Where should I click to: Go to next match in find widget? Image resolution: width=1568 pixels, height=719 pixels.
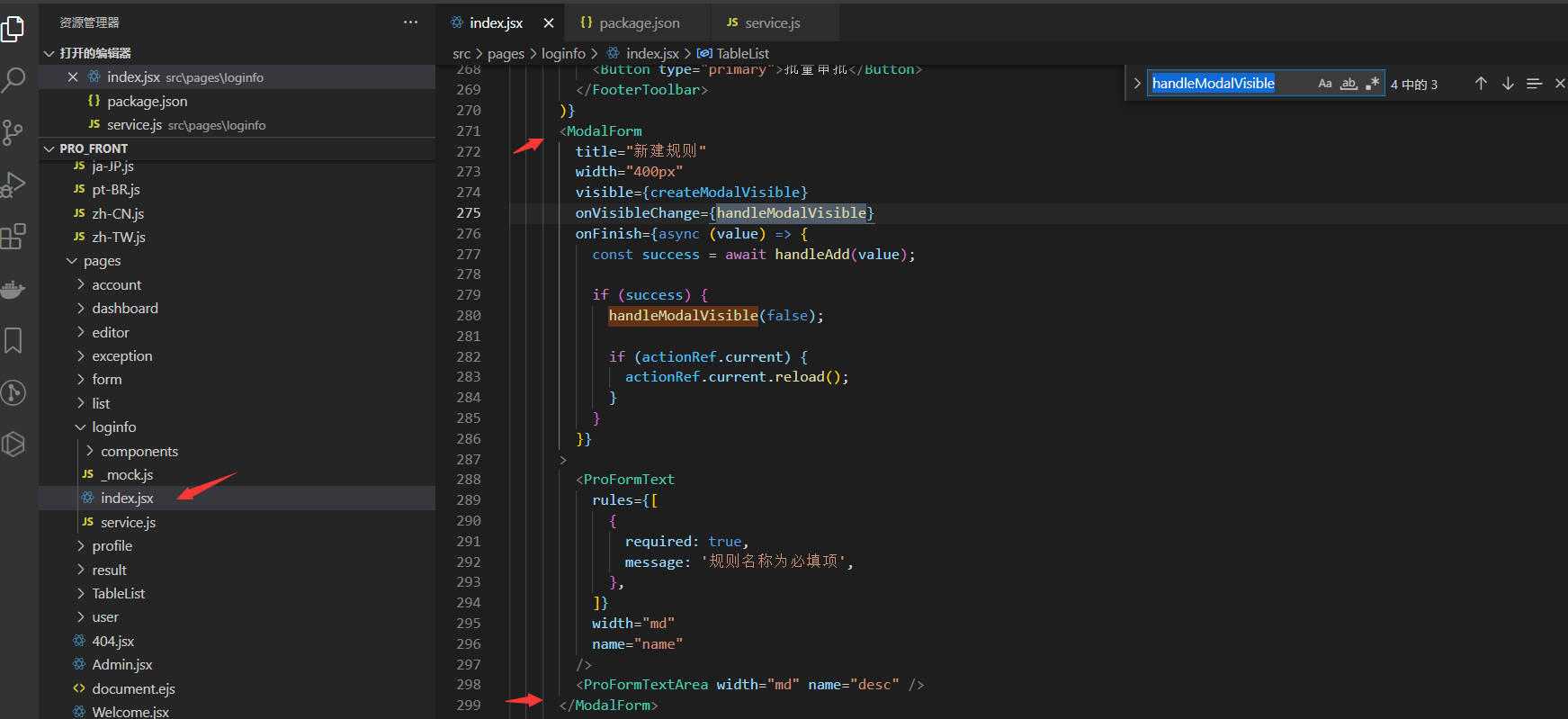1508,84
